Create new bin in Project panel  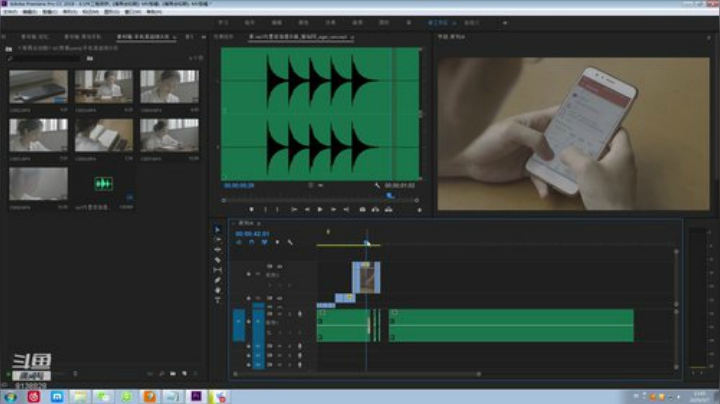173,374
